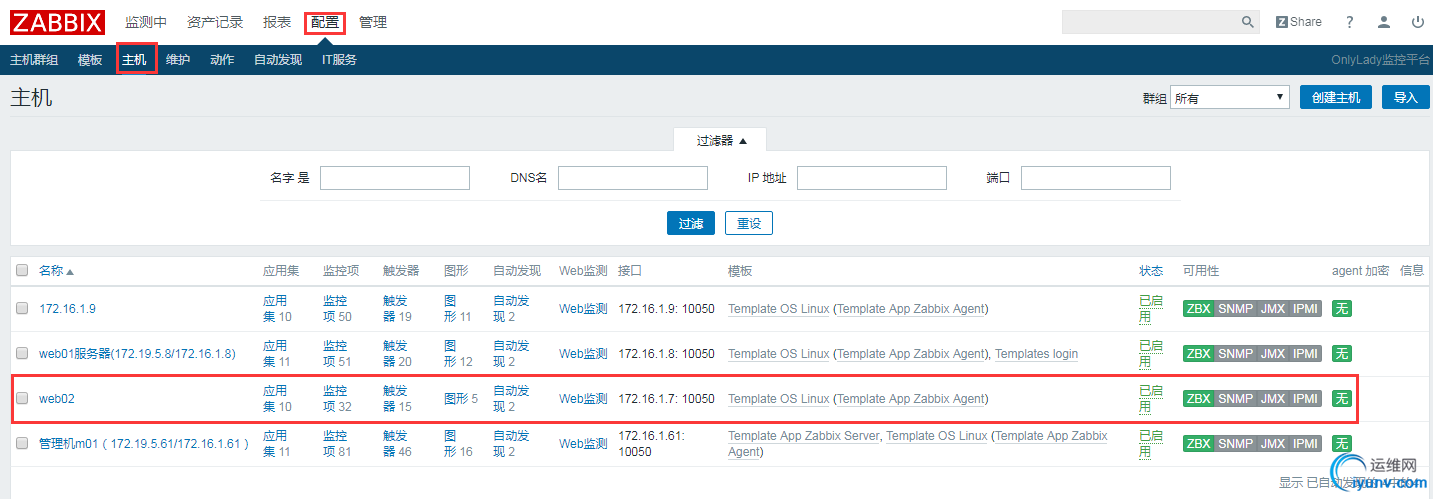Open Web监测 for 172.16.1.9

(583, 309)
